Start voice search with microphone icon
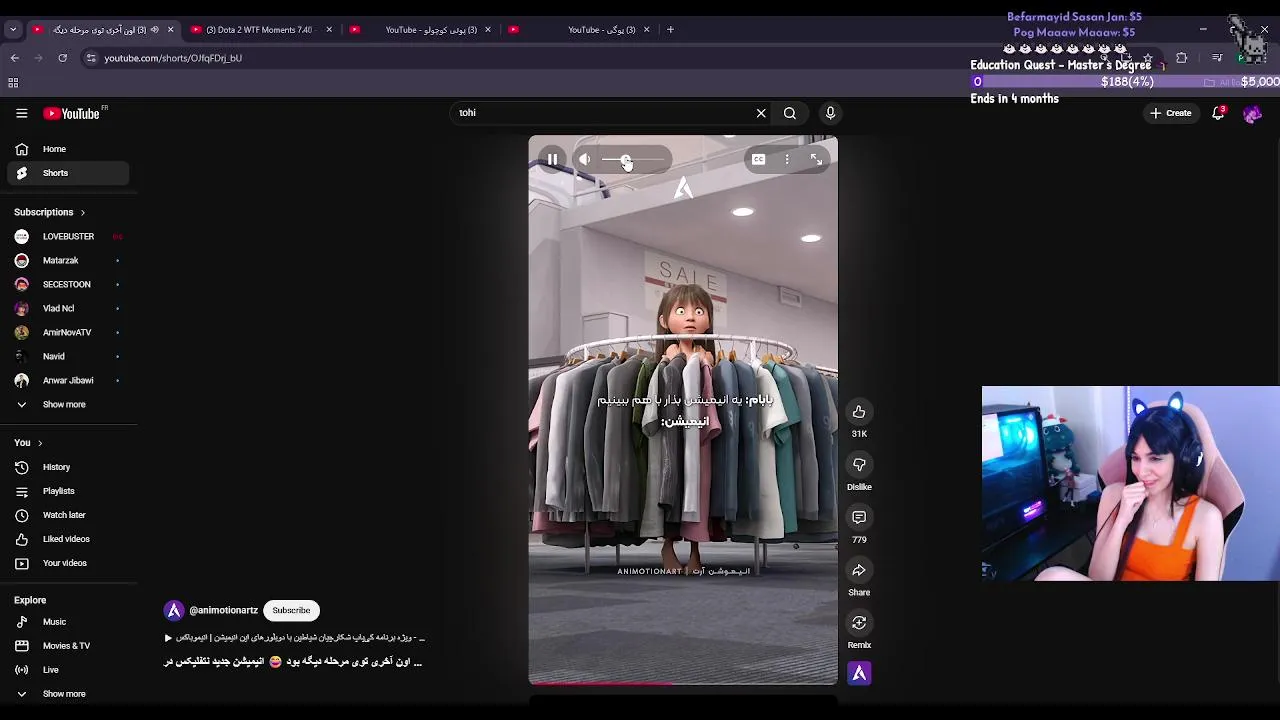Image resolution: width=1280 pixels, height=720 pixels. 830,113
